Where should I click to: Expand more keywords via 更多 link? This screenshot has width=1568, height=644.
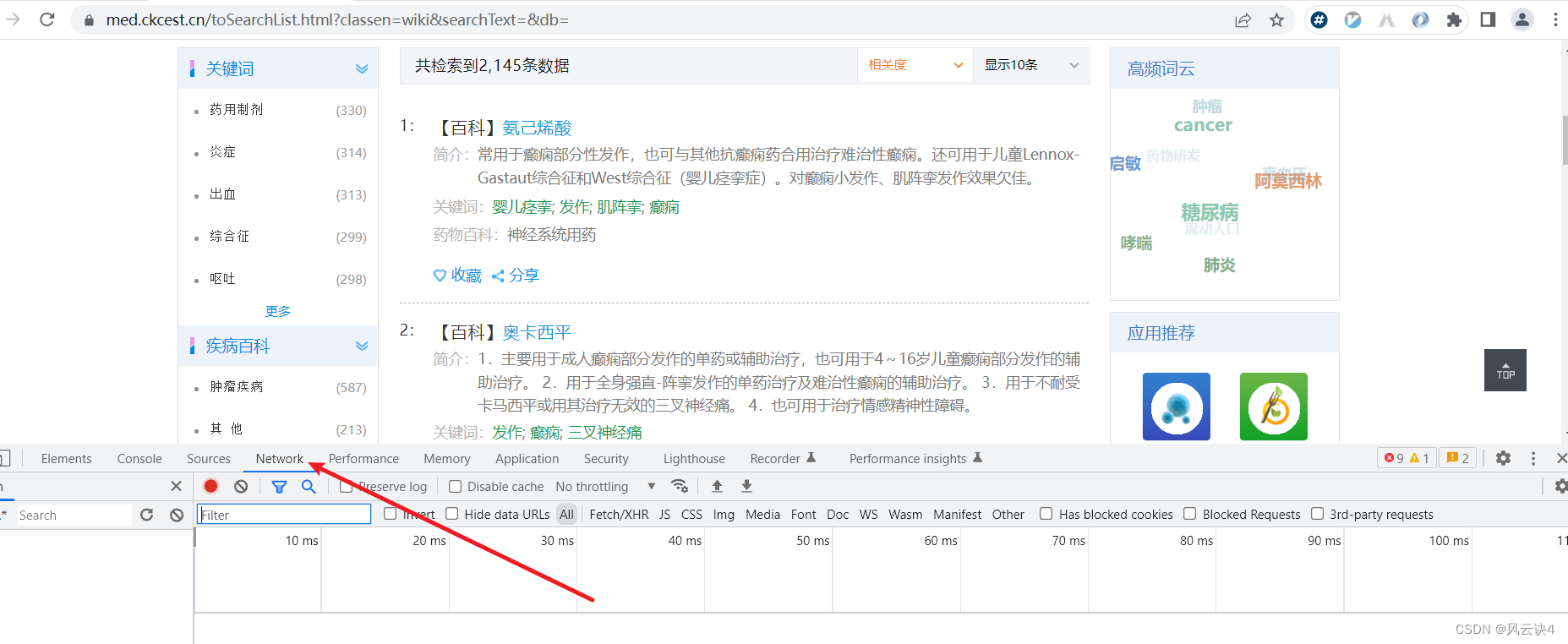[277, 311]
